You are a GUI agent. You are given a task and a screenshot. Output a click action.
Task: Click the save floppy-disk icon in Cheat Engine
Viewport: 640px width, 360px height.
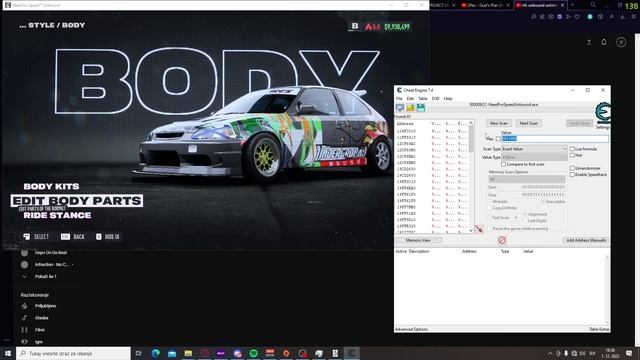[420, 108]
